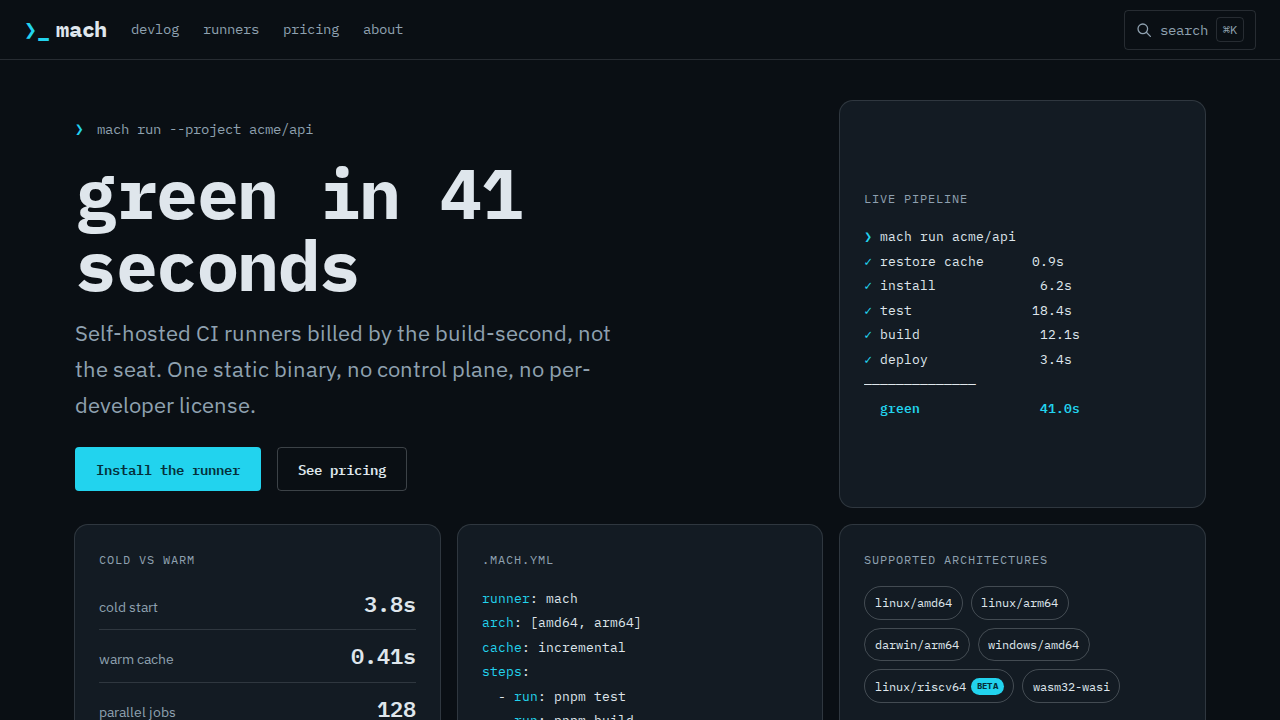The image size is (1280, 720).
Task: Click the 'steps:' config line
Action: coord(506,672)
